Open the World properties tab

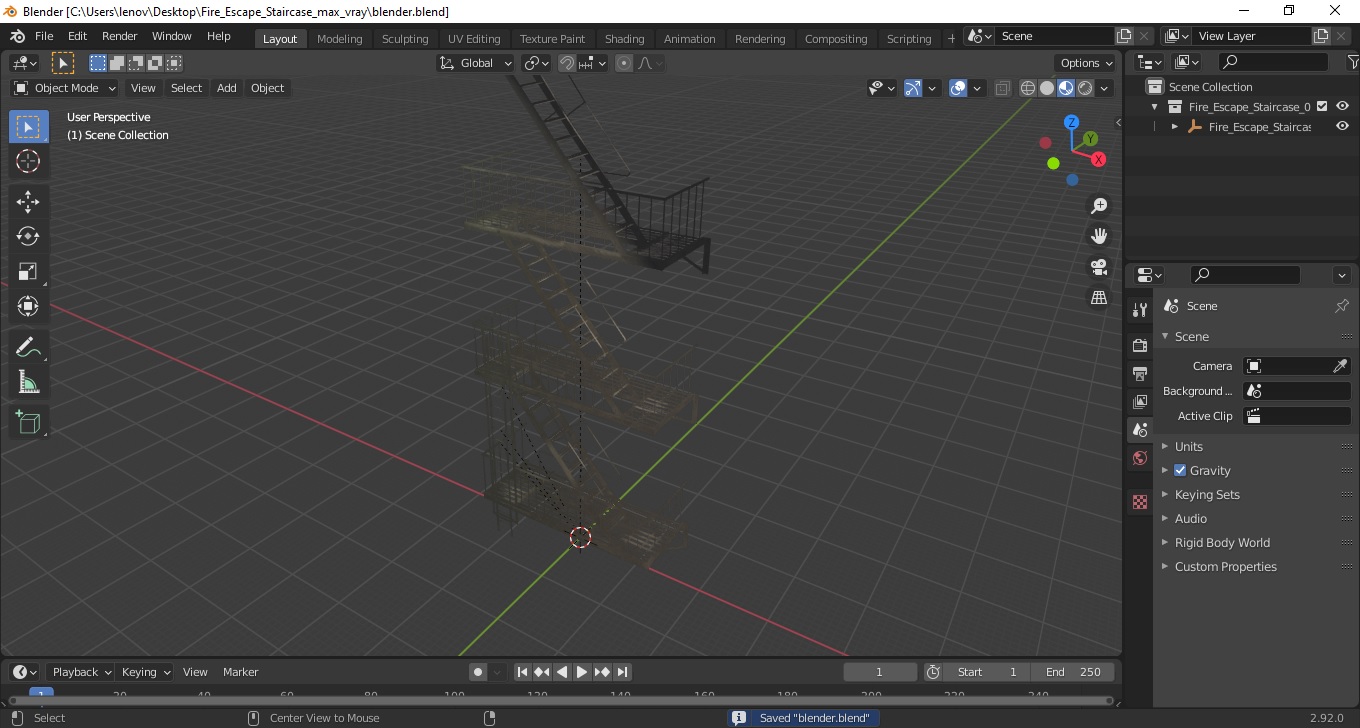[x=1140, y=458]
